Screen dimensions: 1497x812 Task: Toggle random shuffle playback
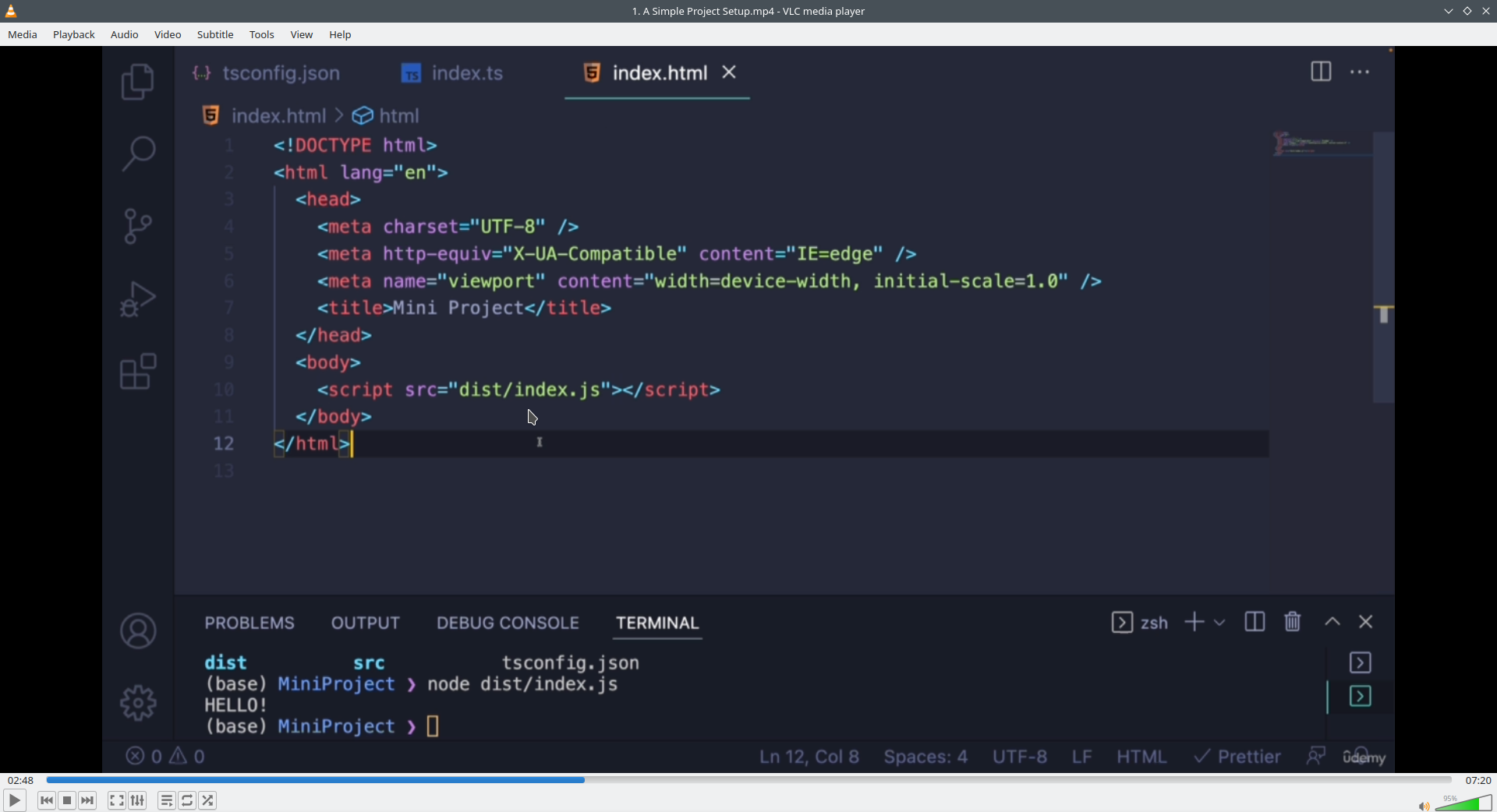(207, 800)
